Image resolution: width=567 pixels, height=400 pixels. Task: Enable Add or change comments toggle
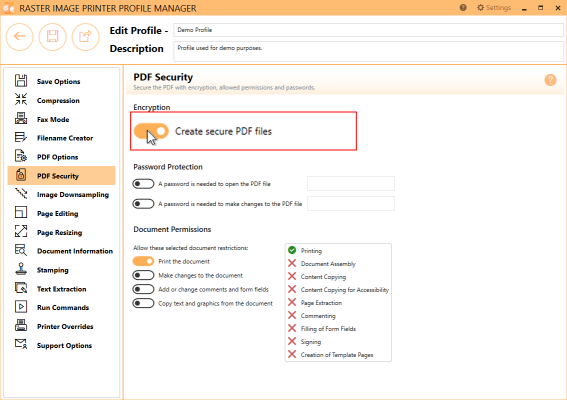pos(143,289)
